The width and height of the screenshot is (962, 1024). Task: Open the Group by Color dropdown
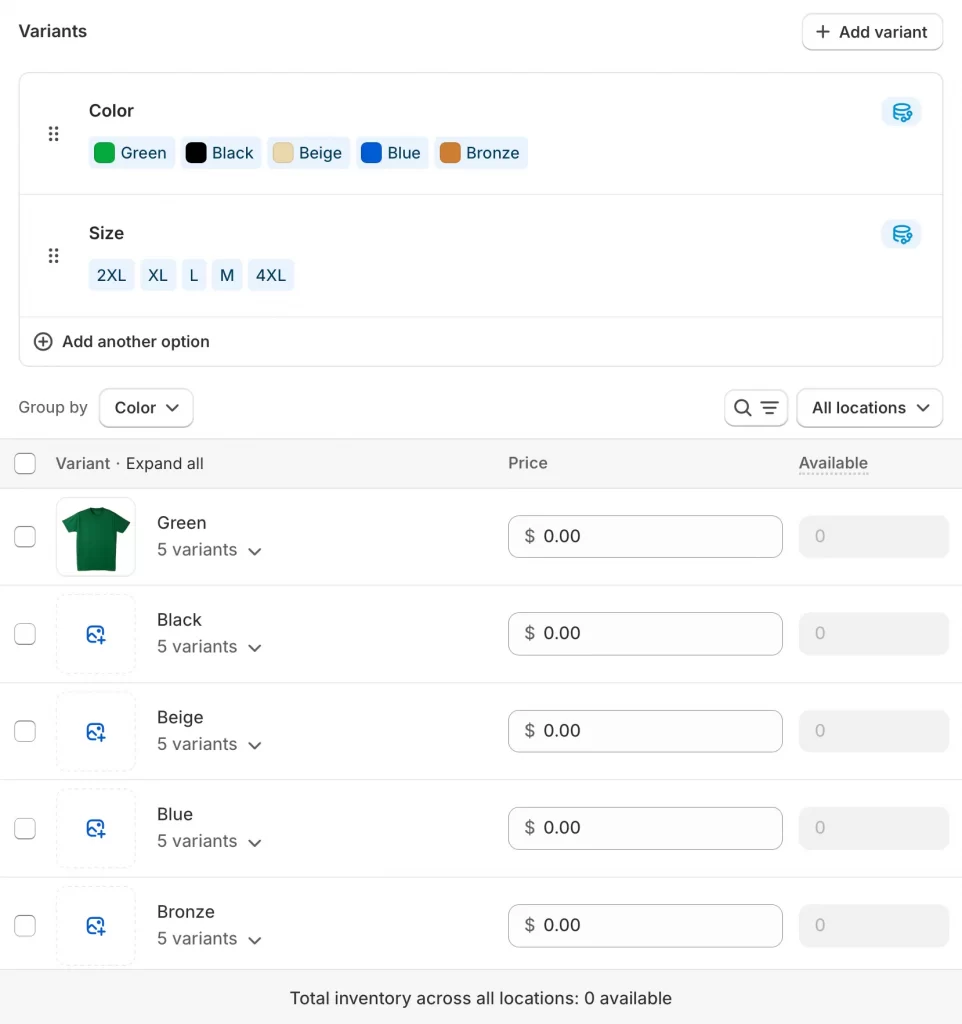click(146, 408)
